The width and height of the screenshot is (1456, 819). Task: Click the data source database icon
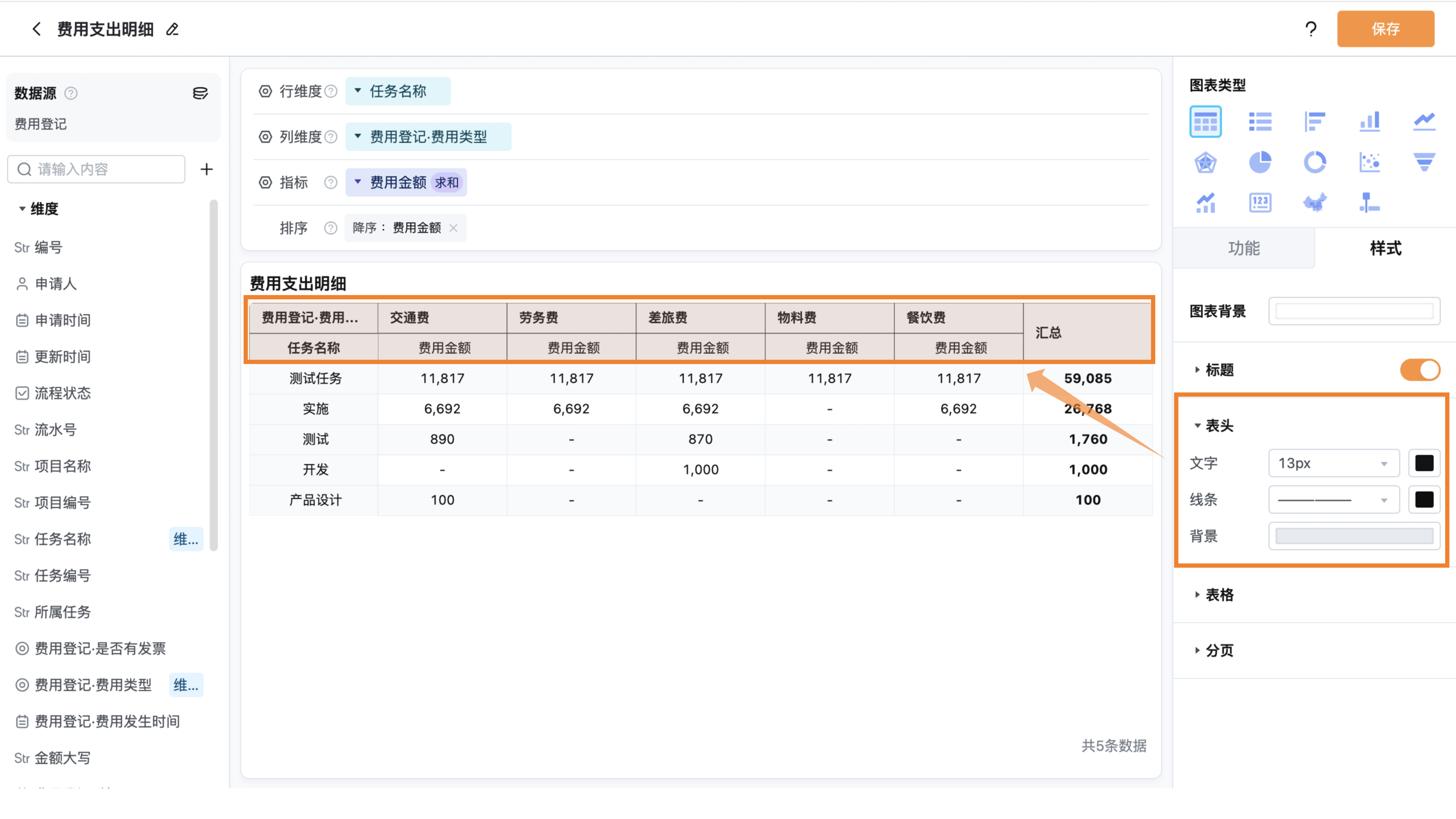click(x=200, y=93)
